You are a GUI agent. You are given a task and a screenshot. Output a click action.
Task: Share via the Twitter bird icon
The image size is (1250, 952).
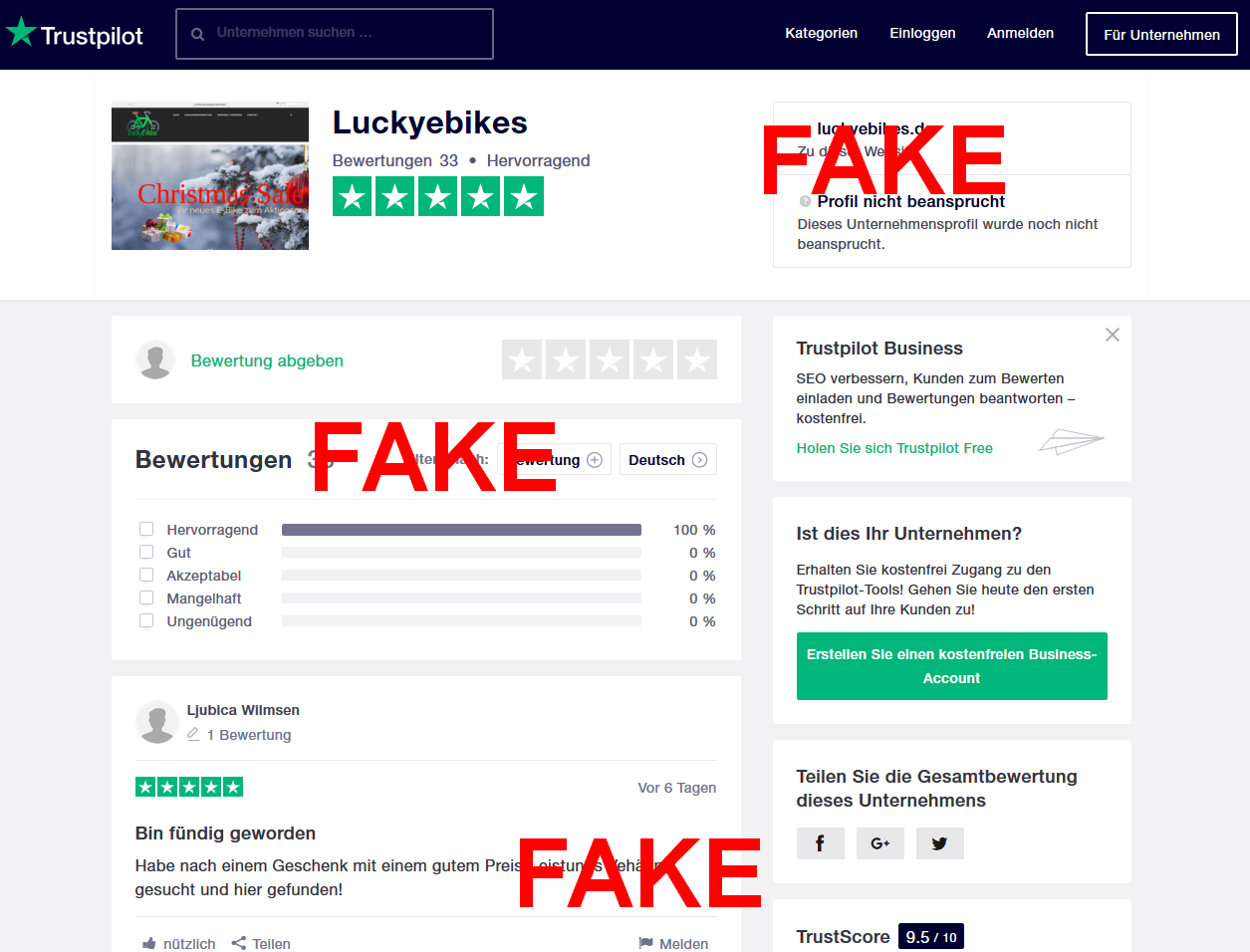point(939,843)
